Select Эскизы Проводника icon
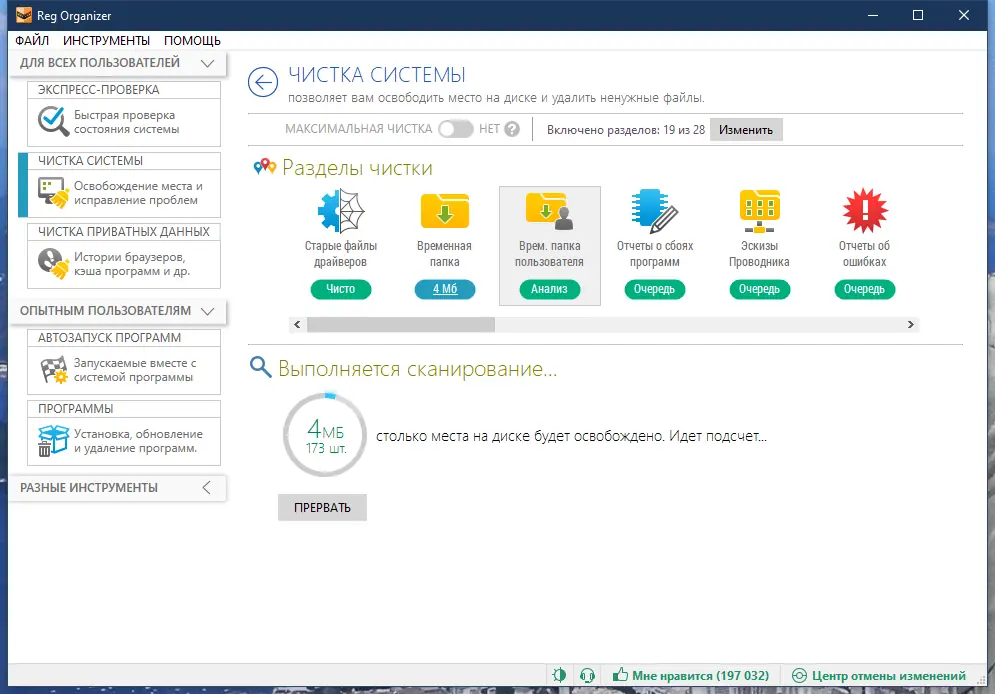The image size is (995, 694). click(759, 211)
